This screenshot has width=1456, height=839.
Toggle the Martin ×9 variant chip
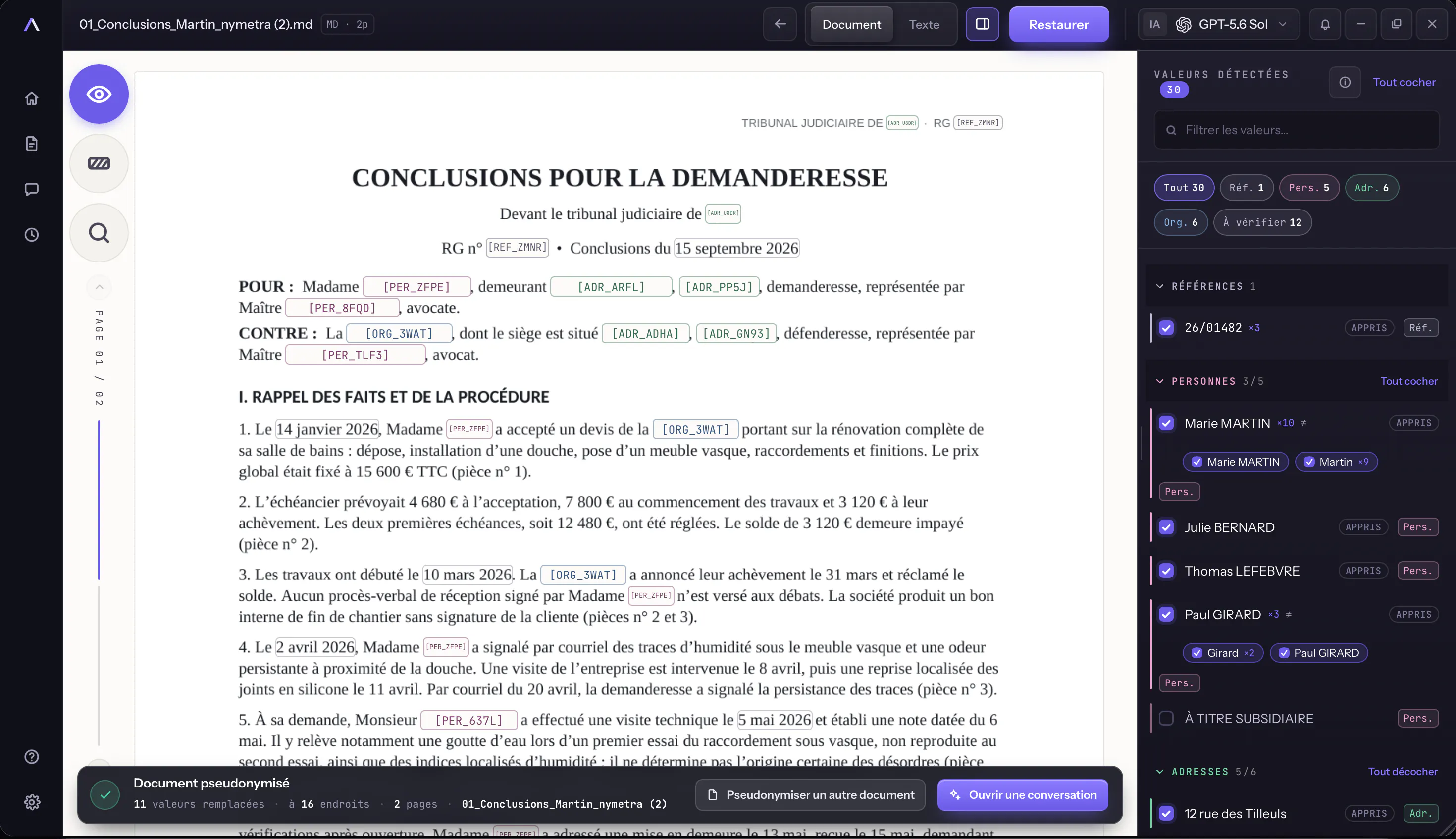pyautogui.click(x=1336, y=462)
